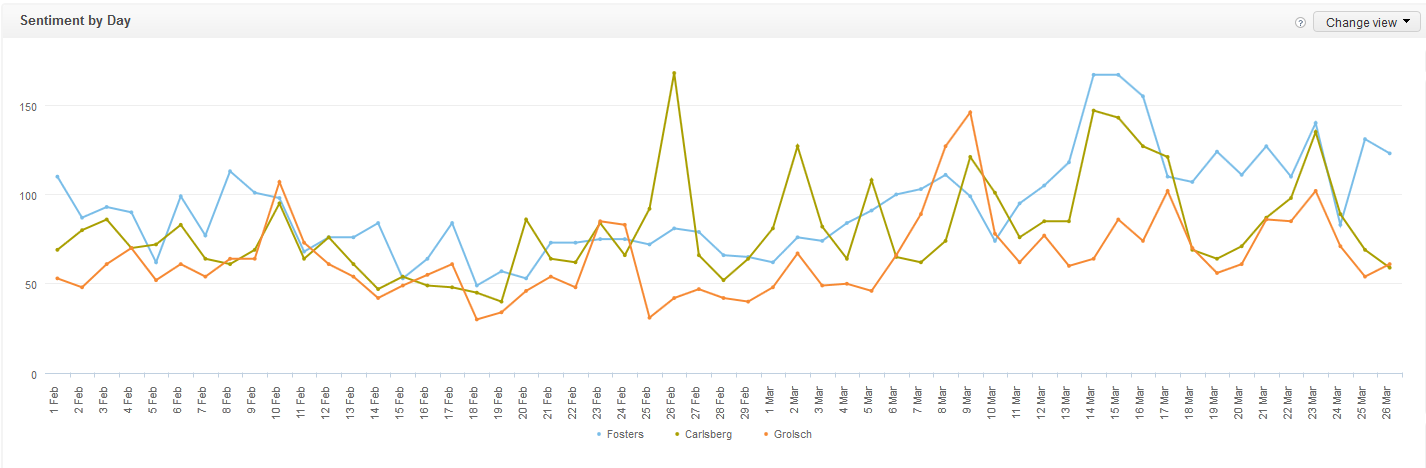Click the 50 y-axis label
This screenshot has width=1426, height=468.
(x=32, y=285)
